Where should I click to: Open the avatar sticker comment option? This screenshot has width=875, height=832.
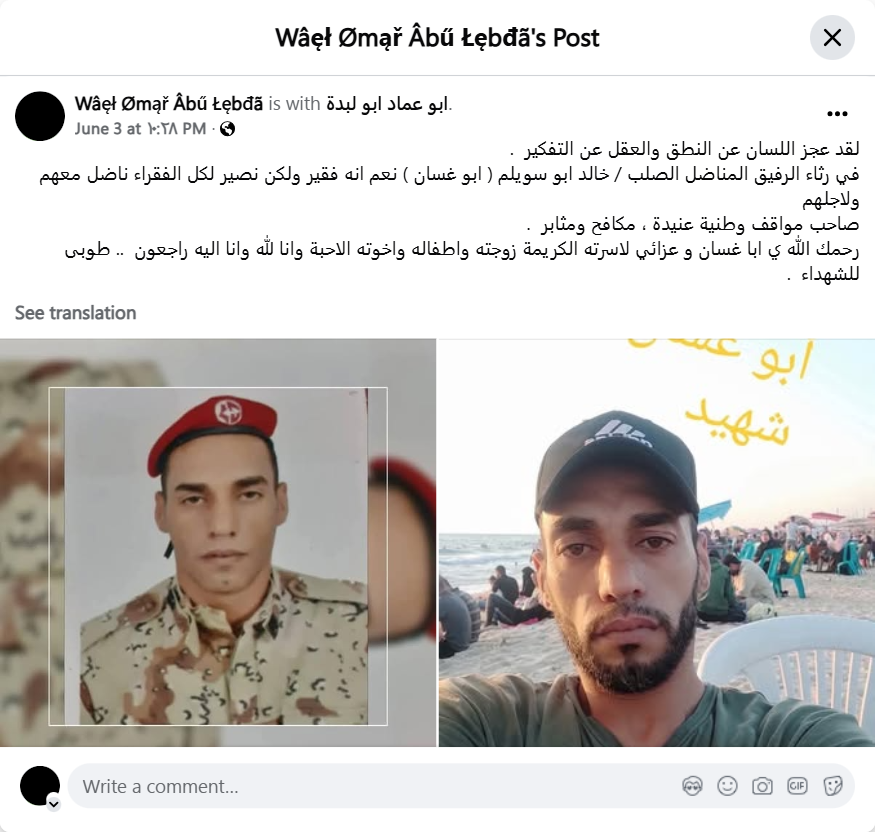tap(692, 786)
